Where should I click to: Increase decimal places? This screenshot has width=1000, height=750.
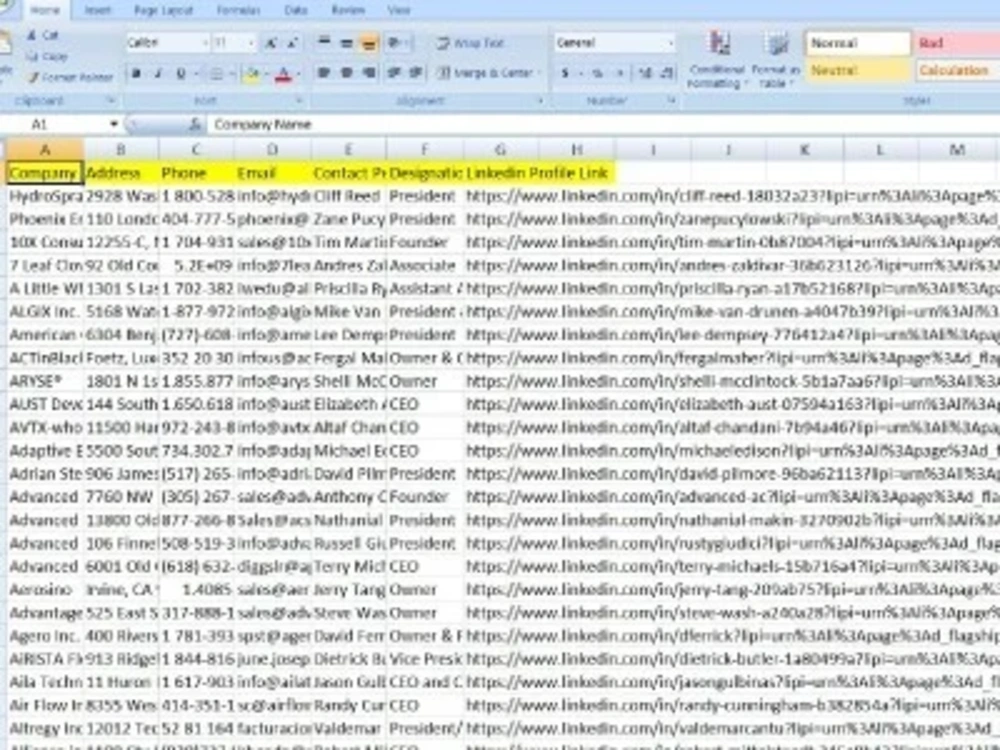click(x=645, y=73)
